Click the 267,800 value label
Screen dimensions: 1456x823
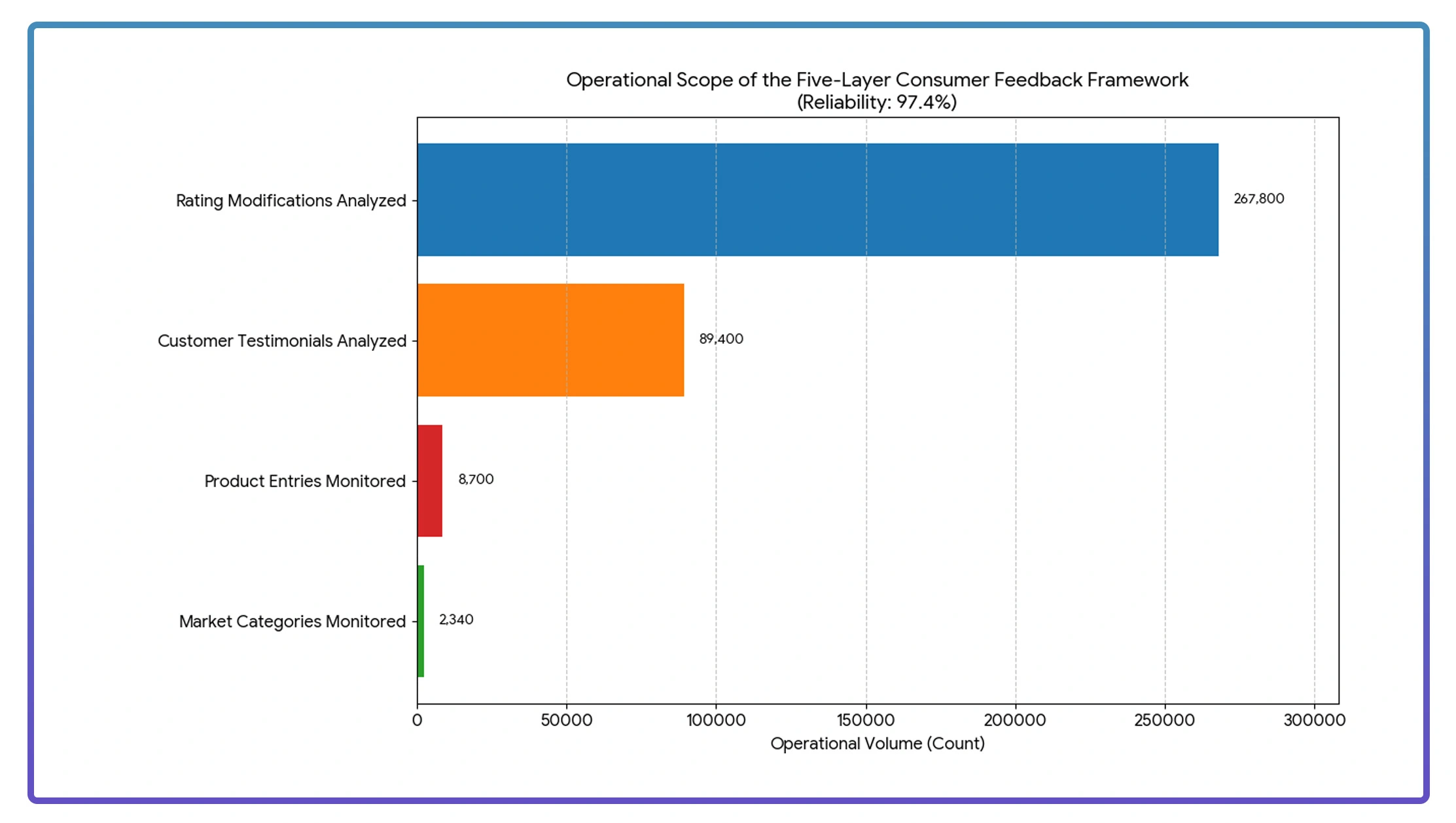point(1258,198)
